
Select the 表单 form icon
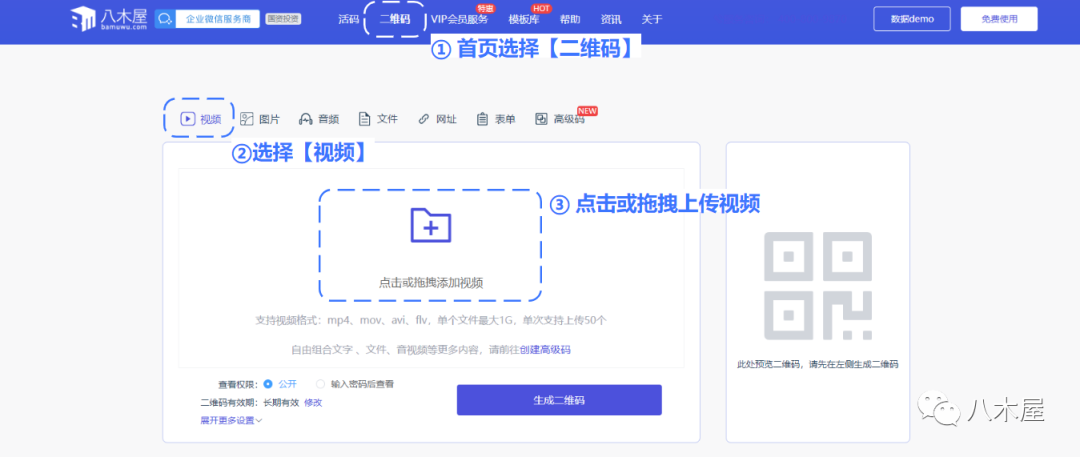[483, 119]
